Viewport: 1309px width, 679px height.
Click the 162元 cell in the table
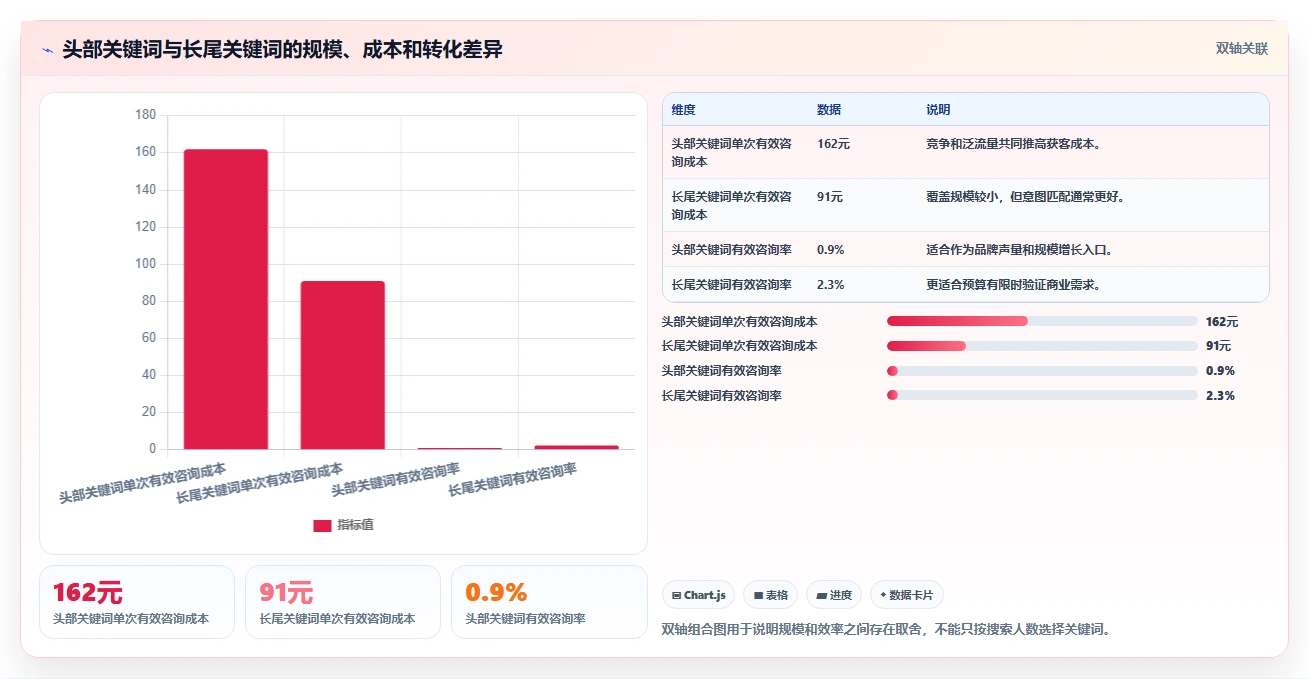[x=833, y=144]
